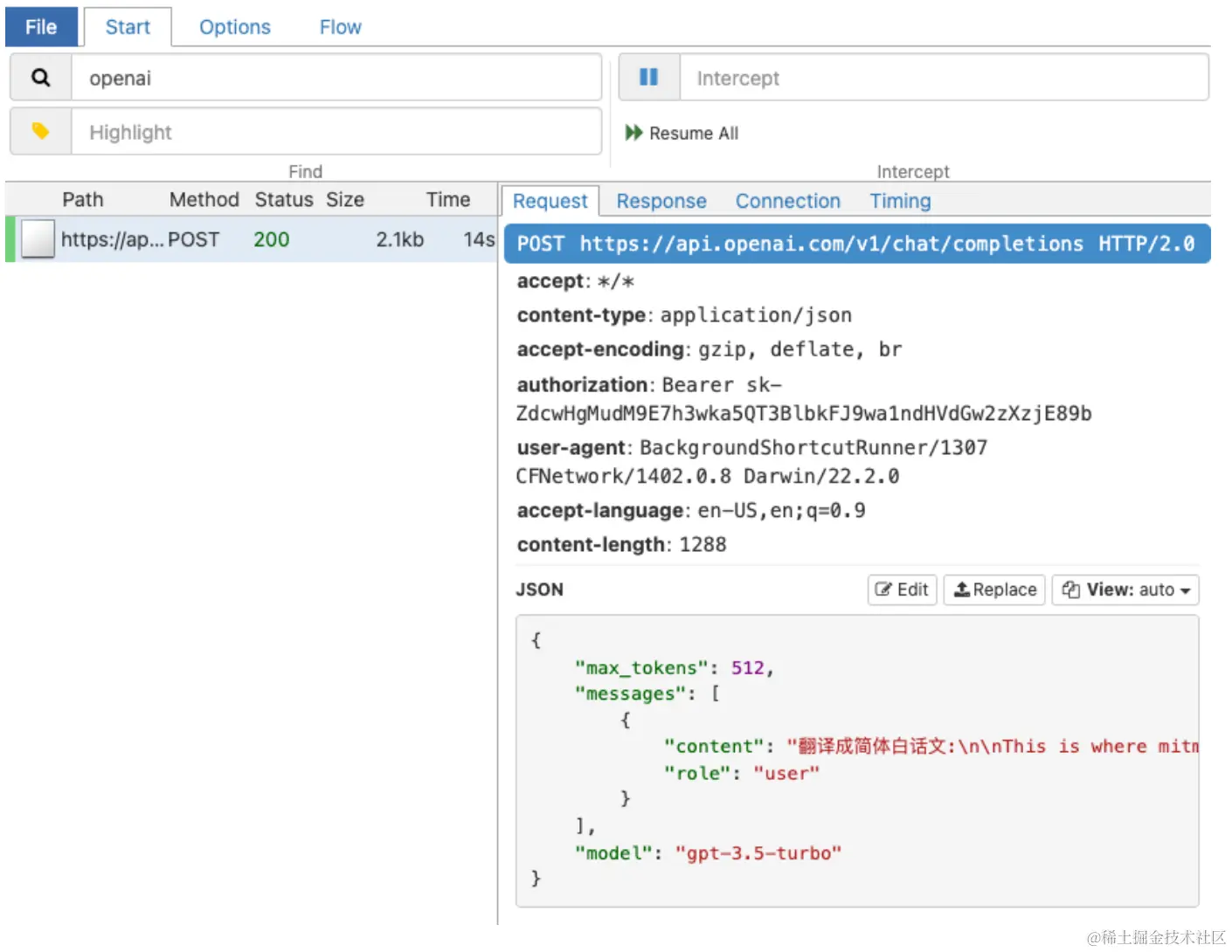This screenshot has height=952, width=1232.
Task: Click the Highlight filter input field
Action: point(336,132)
